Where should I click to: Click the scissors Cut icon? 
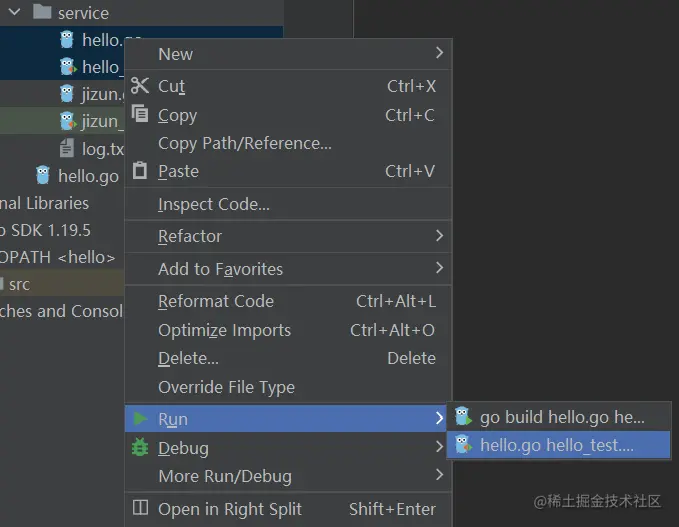tap(139, 86)
